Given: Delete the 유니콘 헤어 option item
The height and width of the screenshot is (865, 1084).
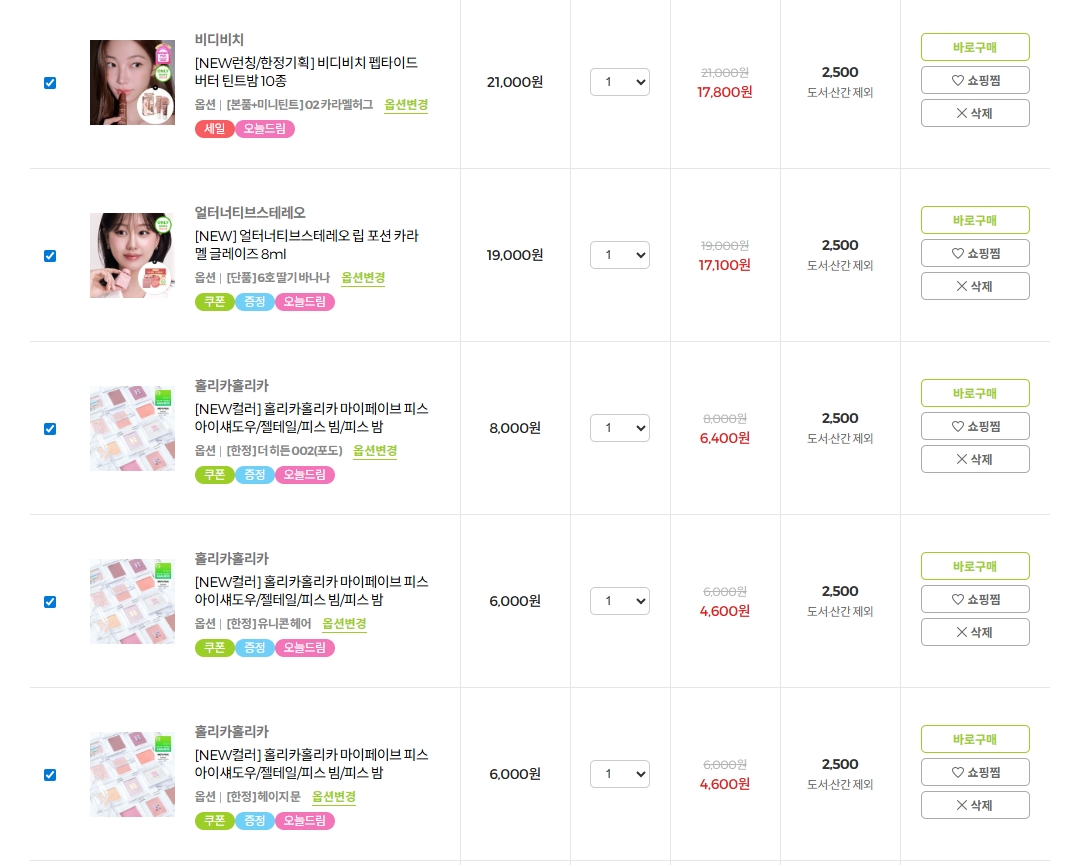Looking at the screenshot, I should click(975, 632).
